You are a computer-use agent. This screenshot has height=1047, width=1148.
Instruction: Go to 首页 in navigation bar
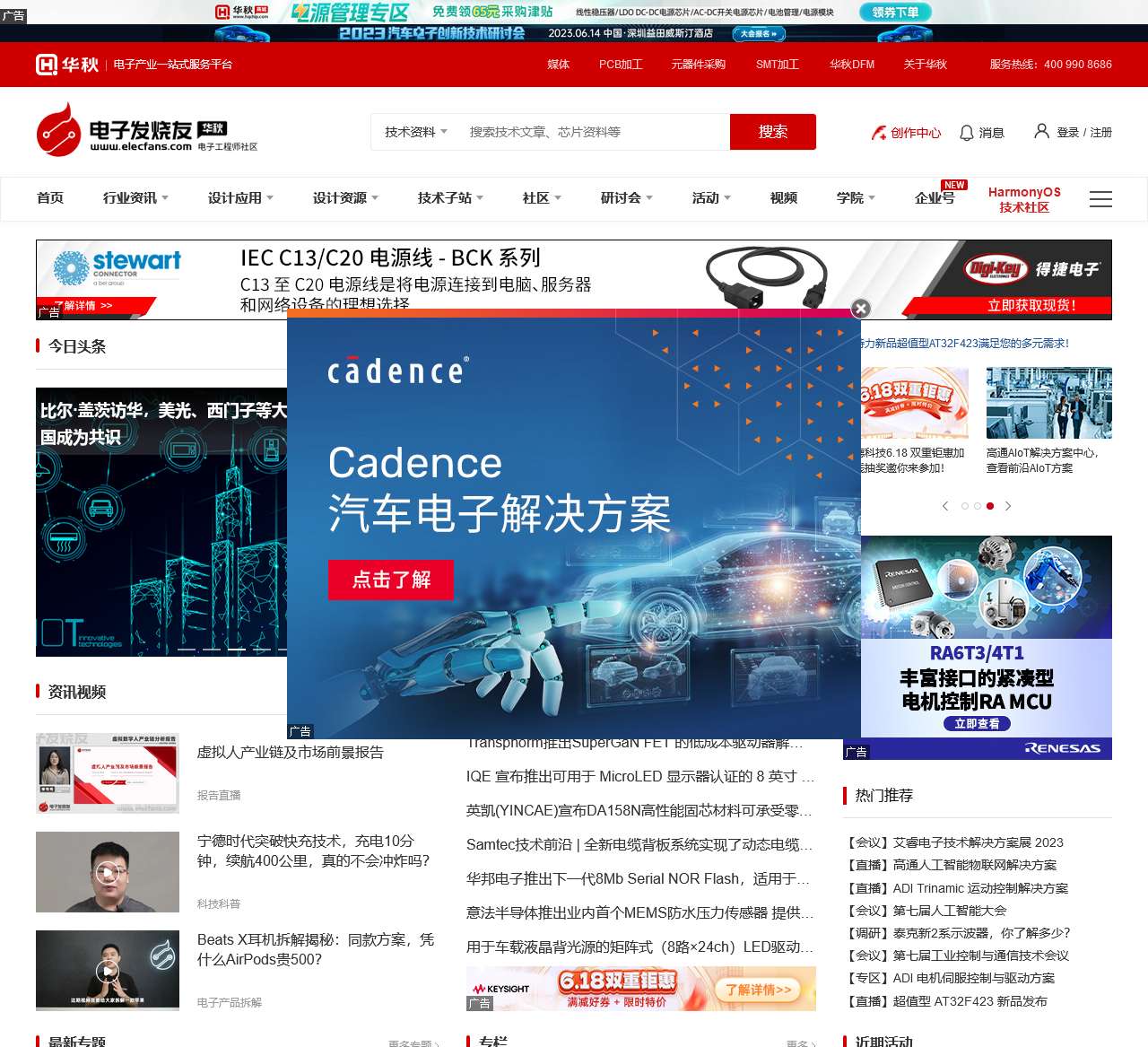tap(50, 198)
